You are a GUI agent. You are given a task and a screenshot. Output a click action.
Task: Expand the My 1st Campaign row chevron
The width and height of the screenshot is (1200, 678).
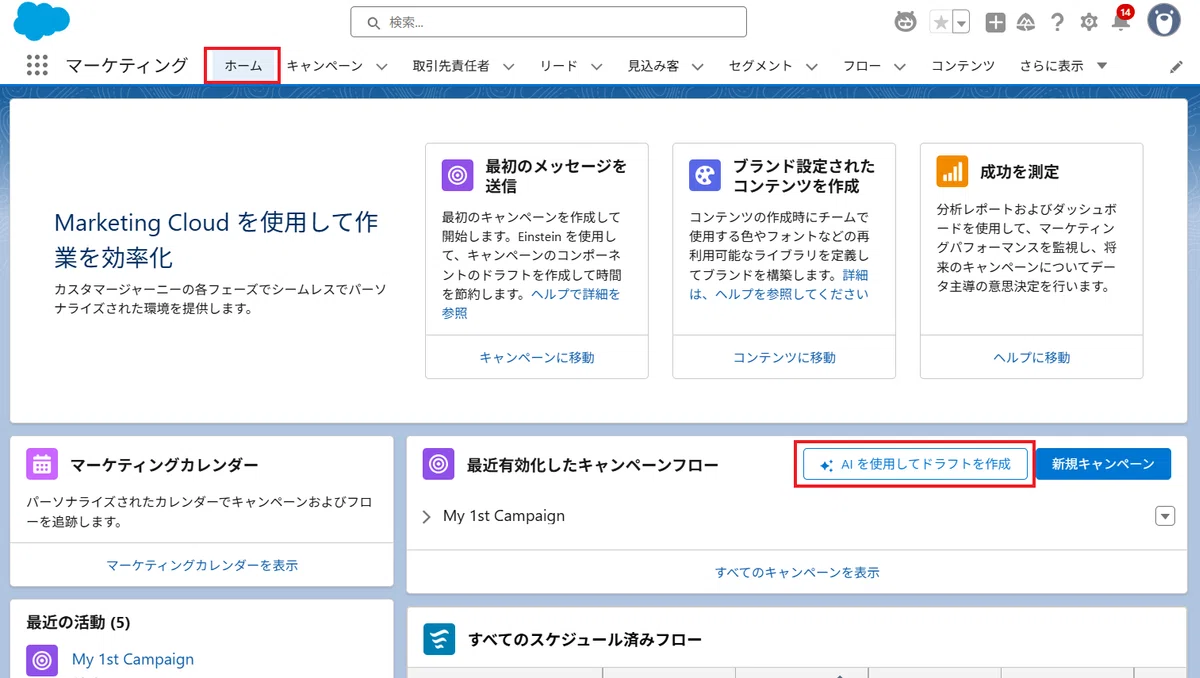426,517
